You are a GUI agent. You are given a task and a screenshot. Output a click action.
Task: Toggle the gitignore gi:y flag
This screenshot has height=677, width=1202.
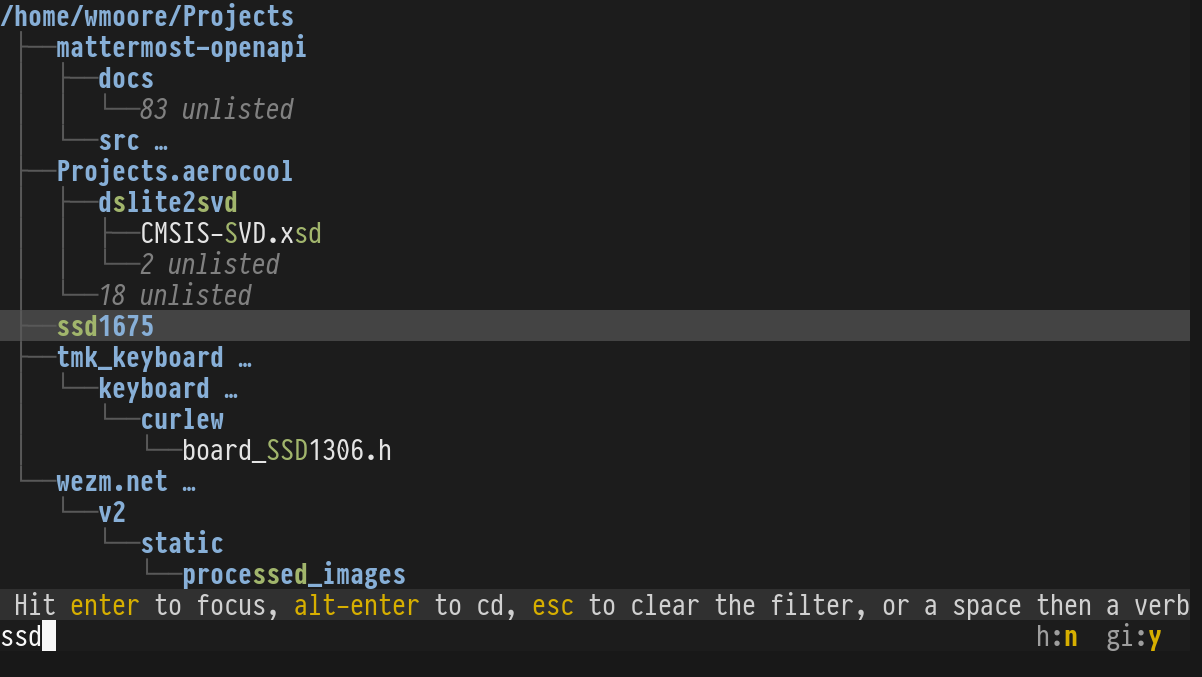coord(1134,637)
